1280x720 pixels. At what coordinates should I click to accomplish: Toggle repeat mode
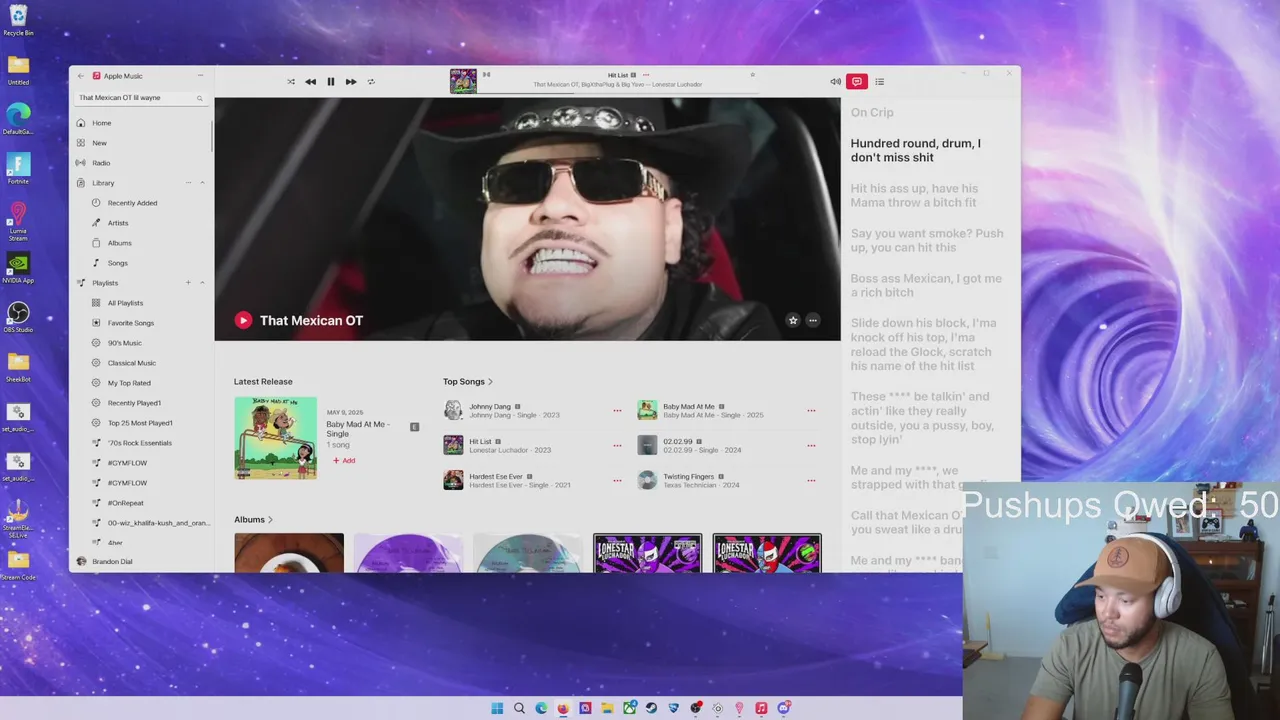371,82
